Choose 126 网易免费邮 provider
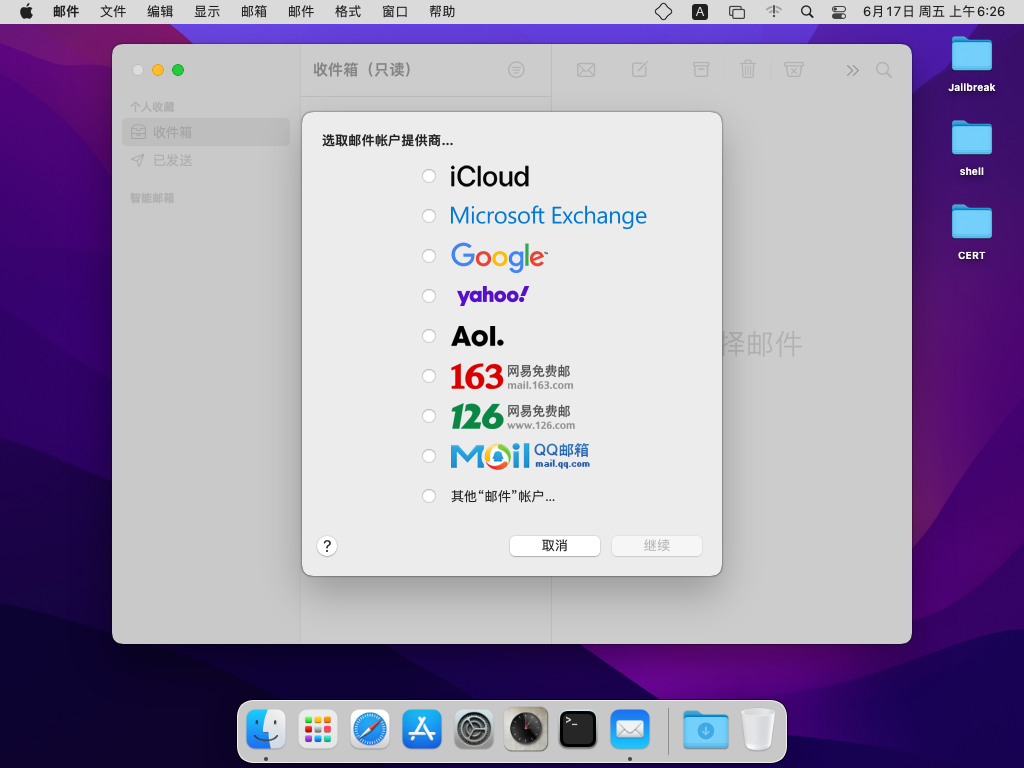This screenshot has width=1024, height=768. point(428,416)
